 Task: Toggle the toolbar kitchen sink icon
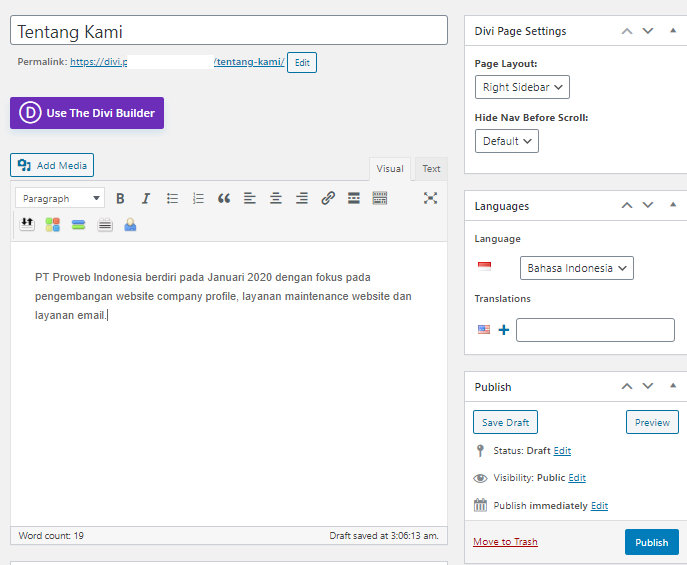379,198
